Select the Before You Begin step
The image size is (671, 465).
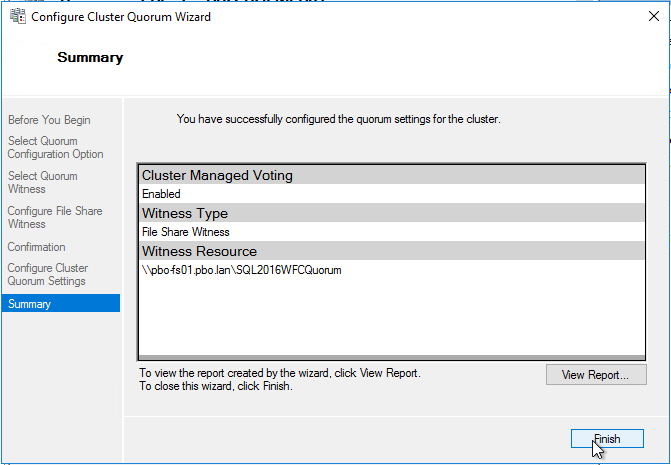49,120
